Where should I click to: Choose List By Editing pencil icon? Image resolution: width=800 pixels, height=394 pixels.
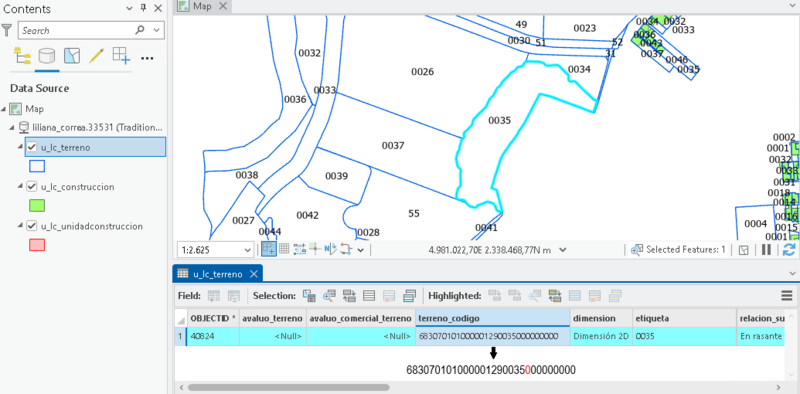tap(96, 56)
